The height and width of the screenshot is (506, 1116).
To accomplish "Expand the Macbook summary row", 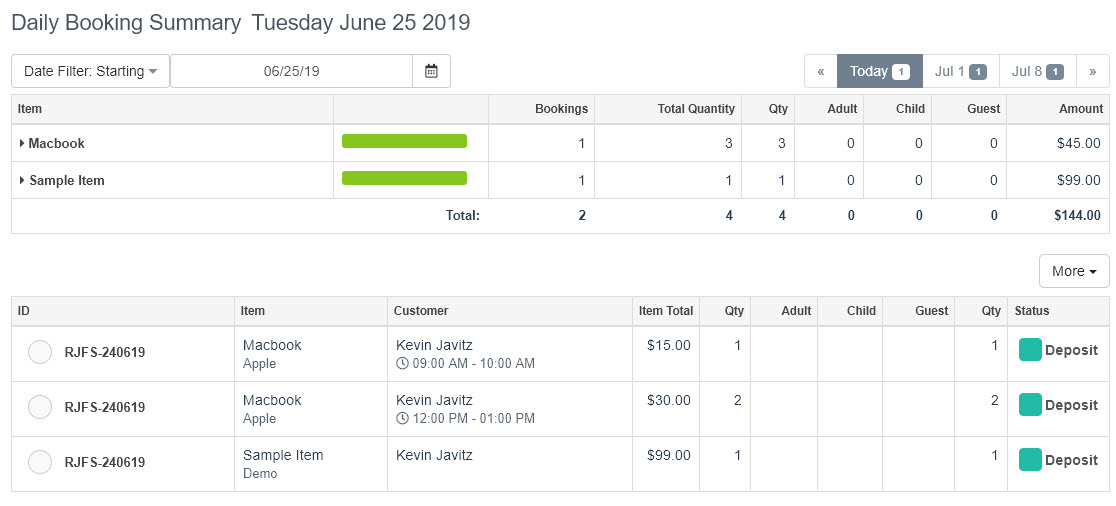I will click(x=22, y=143).
